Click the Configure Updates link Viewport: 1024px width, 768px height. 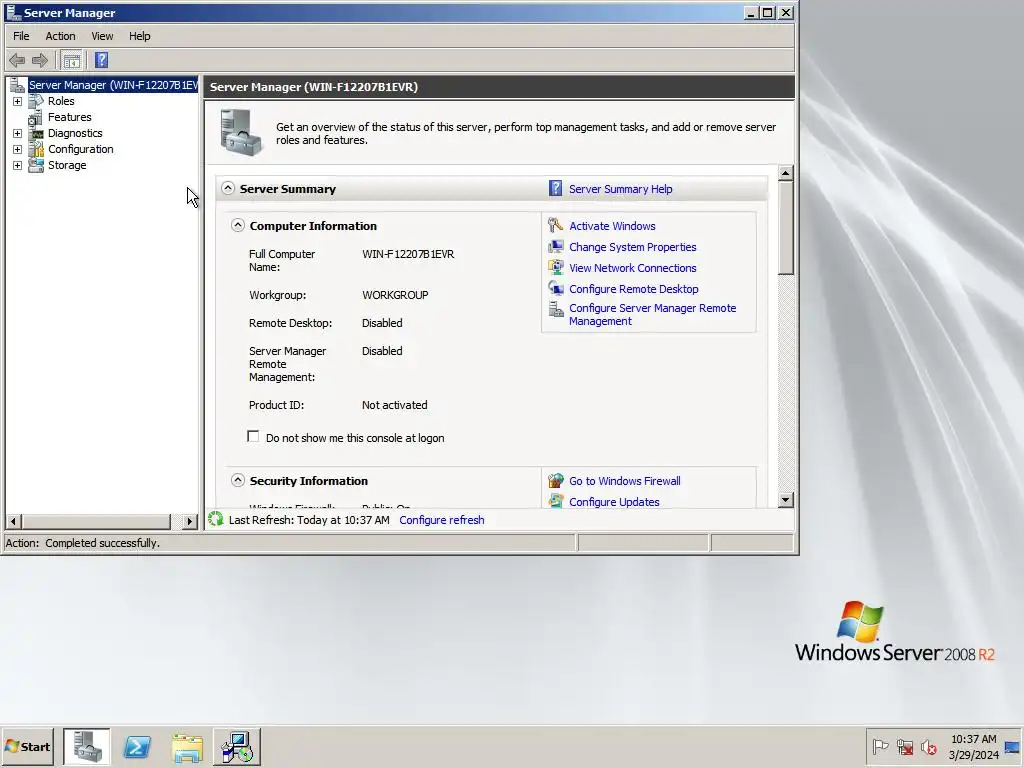(x=614, y=502)
